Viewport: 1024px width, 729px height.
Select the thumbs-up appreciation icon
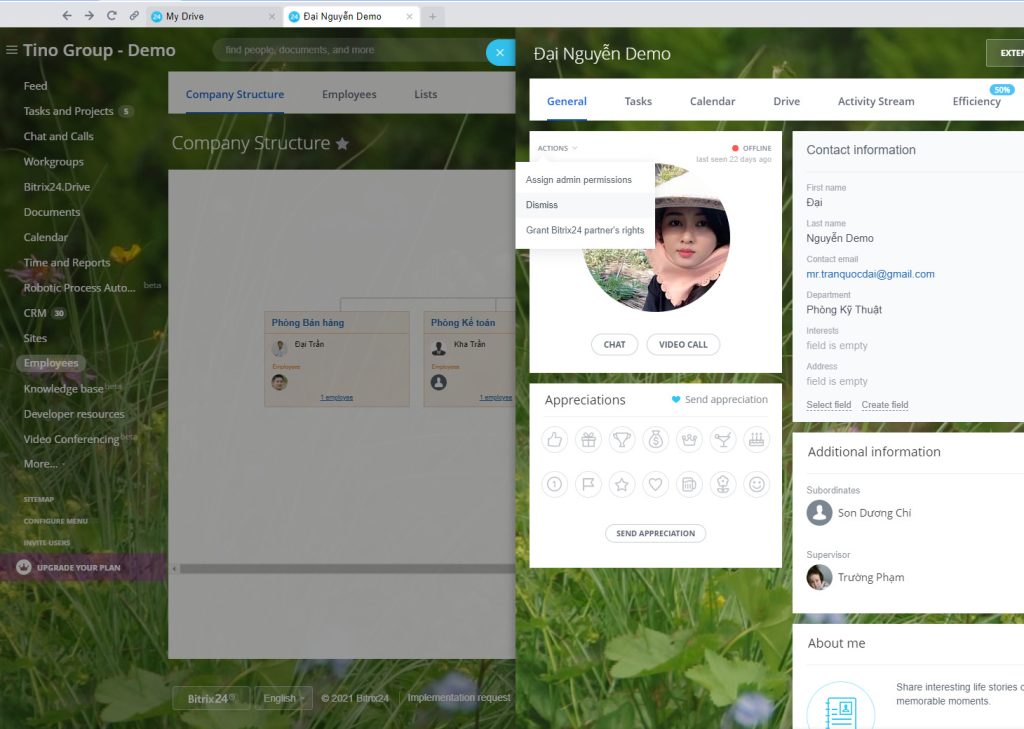tap(554, 440)
